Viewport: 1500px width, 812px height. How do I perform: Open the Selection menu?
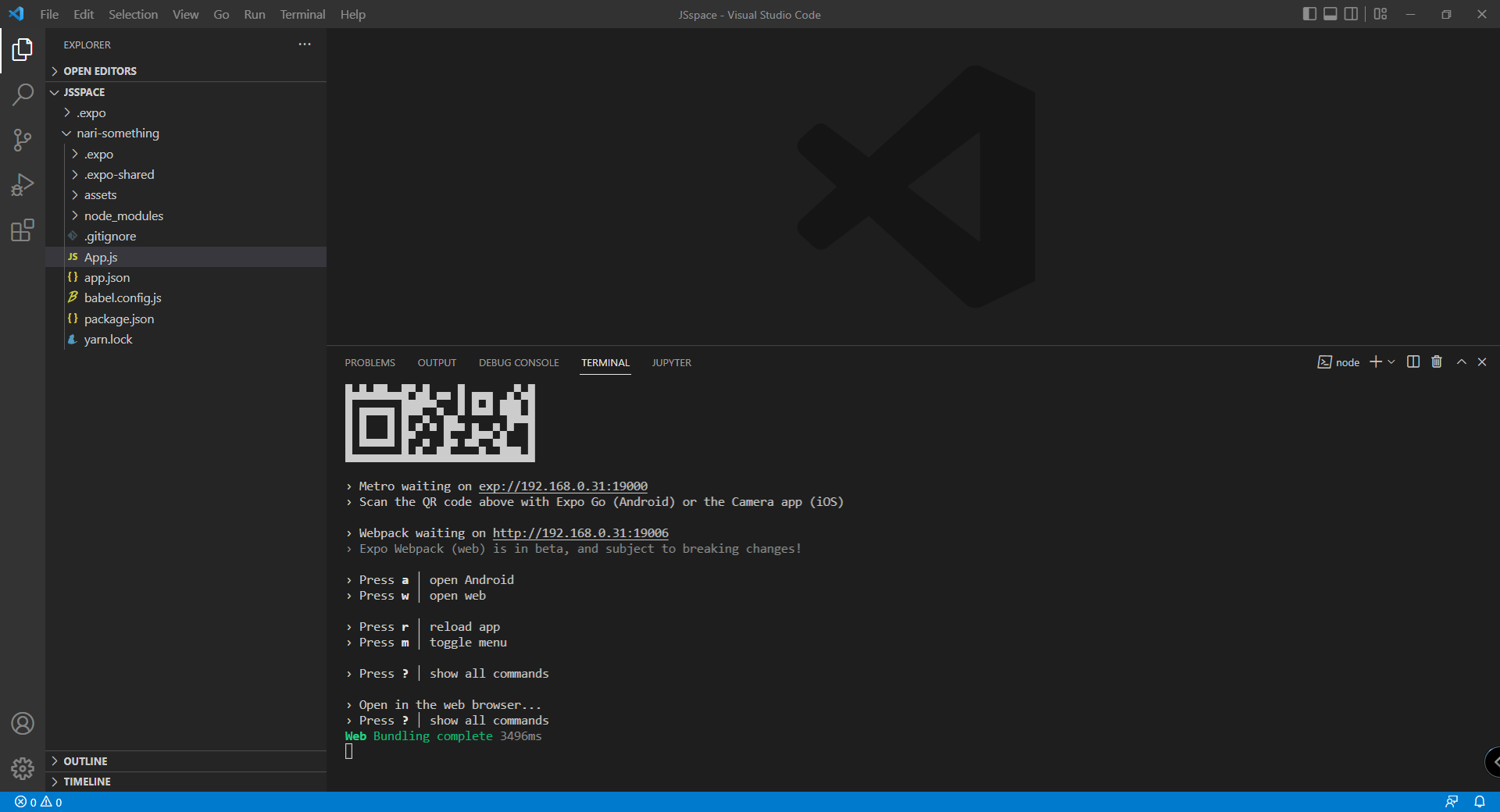coord(133,14)
